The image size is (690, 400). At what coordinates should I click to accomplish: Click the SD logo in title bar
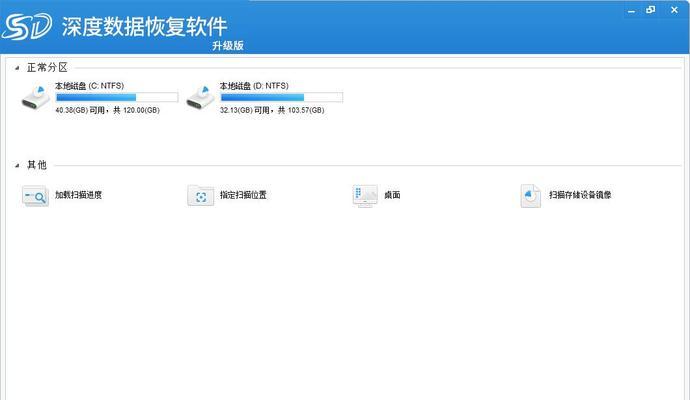tap(26, 26)
